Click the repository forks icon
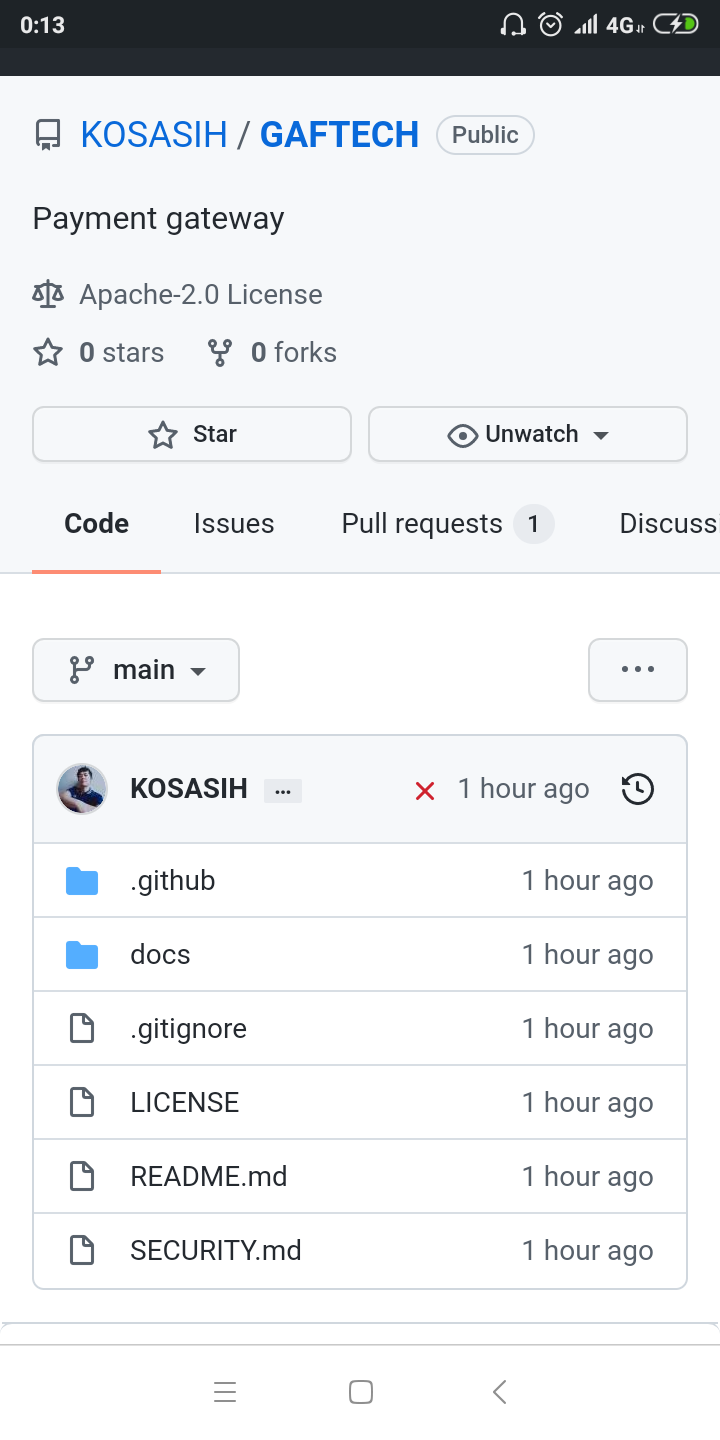Viewport: 720px width, 1440px height. click(x=219, y=353)
